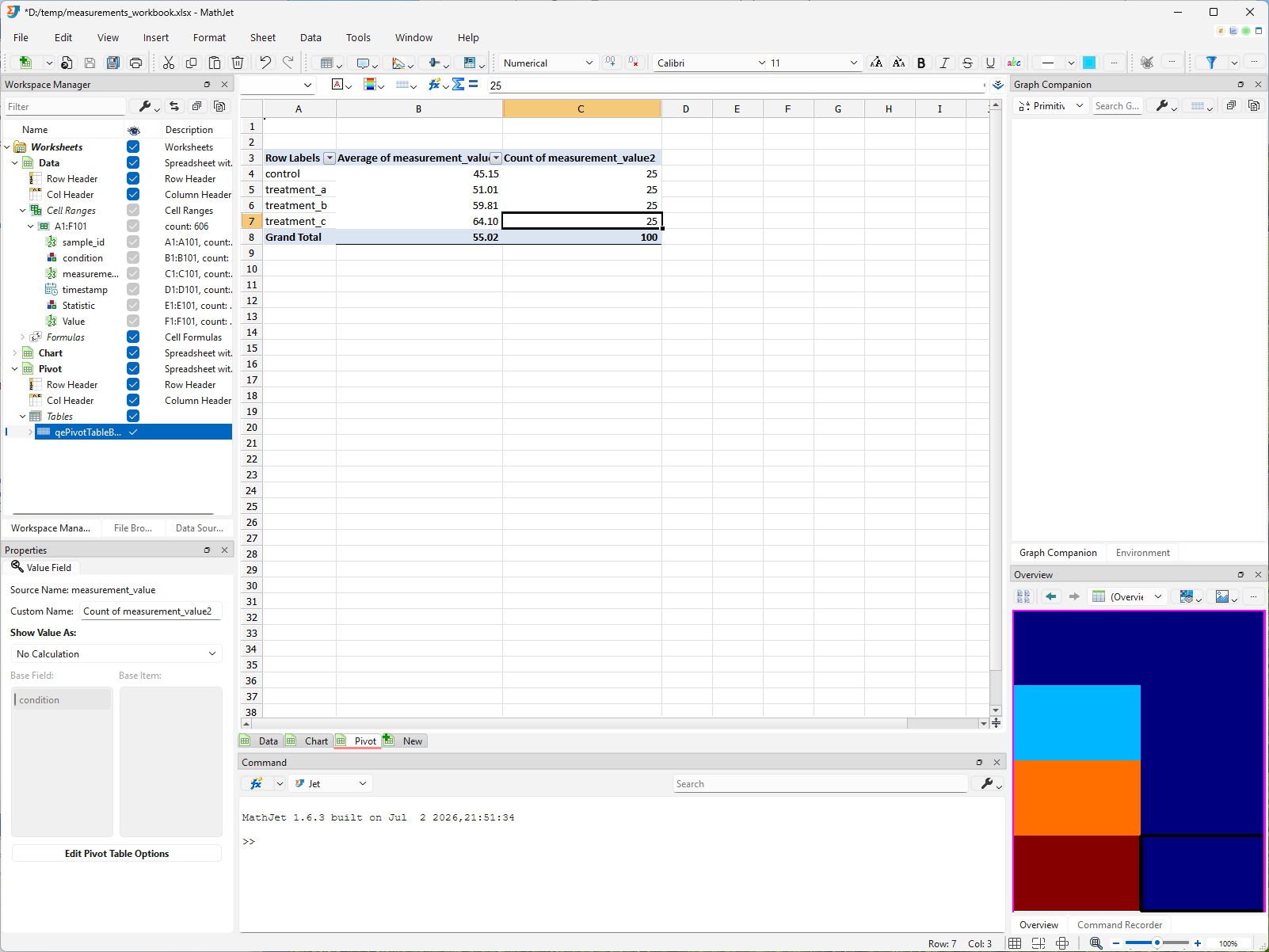Viewport: 1269px width, 952px height.
Task: Click the increase decimal places icon
Action: click(611, 63)
